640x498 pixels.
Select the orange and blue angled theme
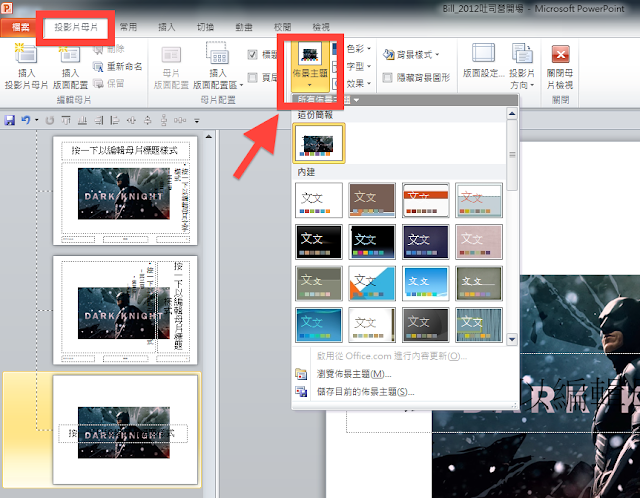pos(372,283)
